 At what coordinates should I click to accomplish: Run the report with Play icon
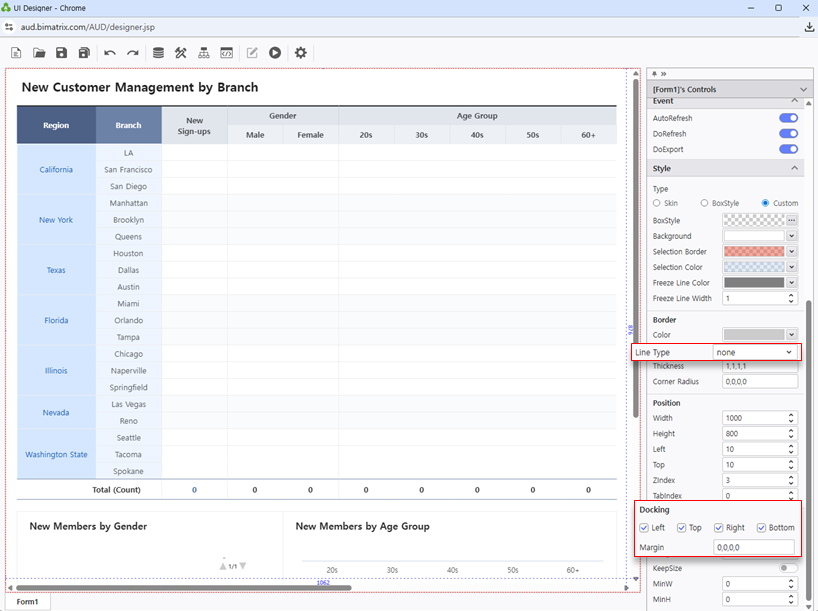pos(274,53)
